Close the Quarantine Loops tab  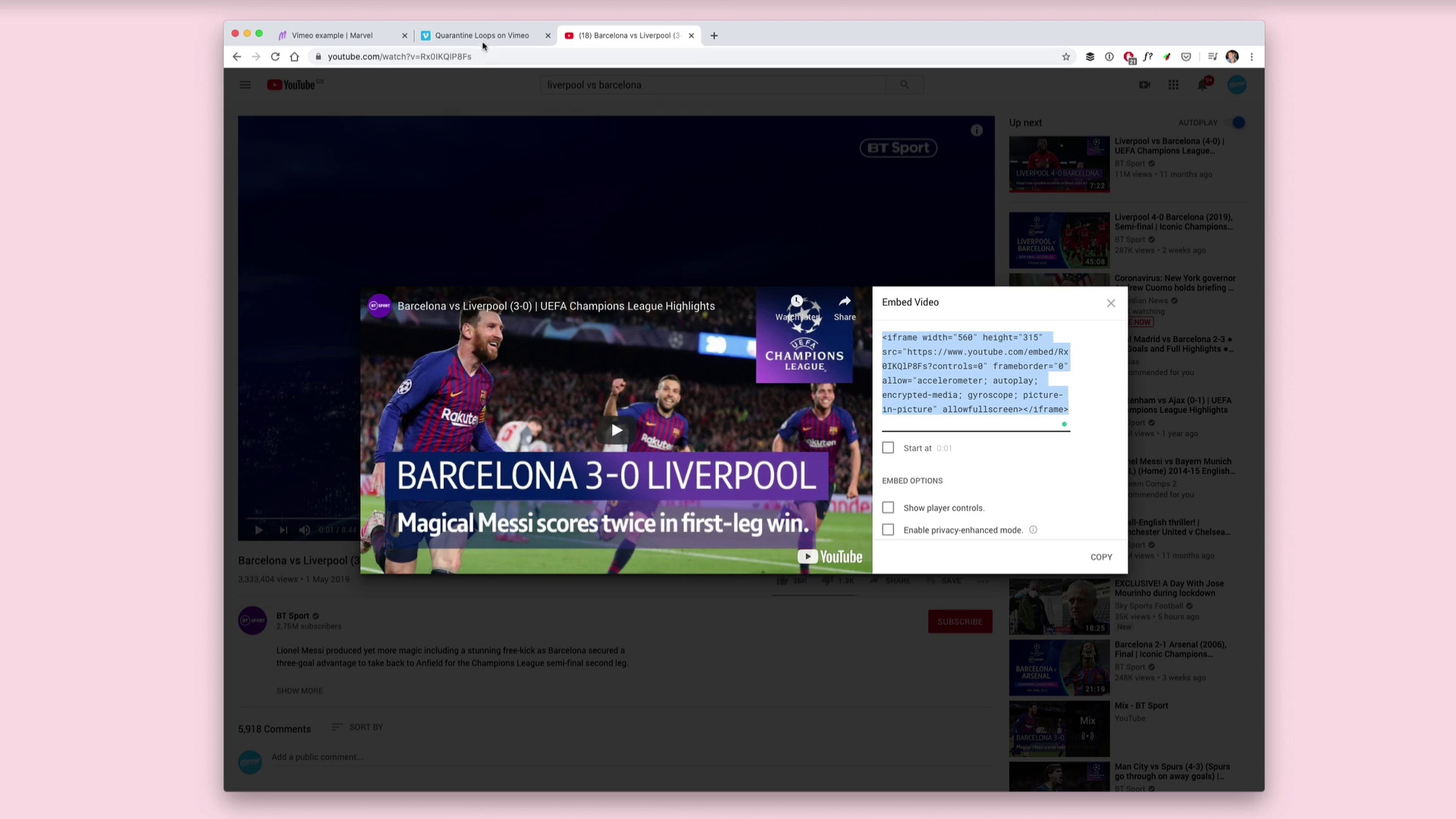[x=548, y=36]
